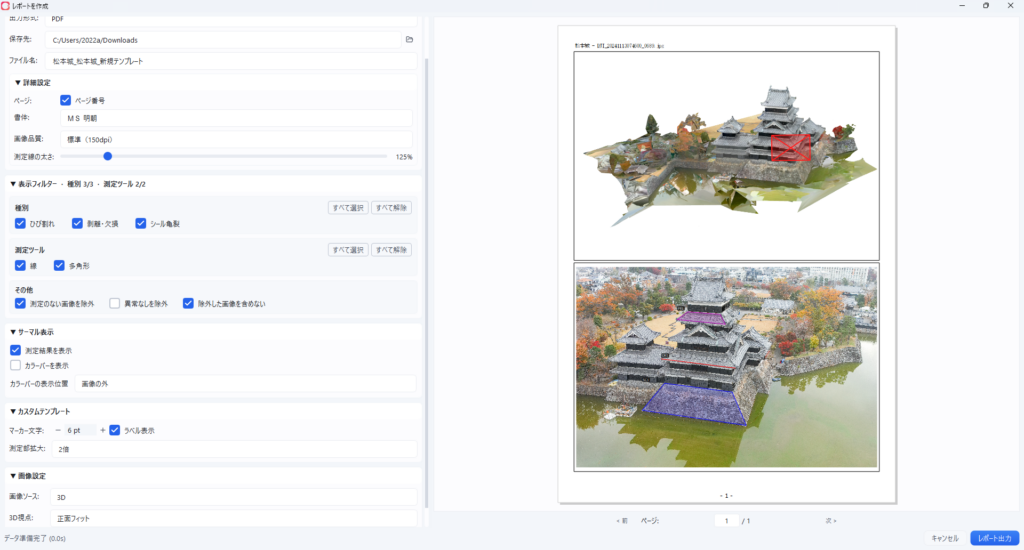The height and width of the screenshot is (550, 1024).
Task: Open the folder browse icon for 保存先
Action: (x=409, y=40)
